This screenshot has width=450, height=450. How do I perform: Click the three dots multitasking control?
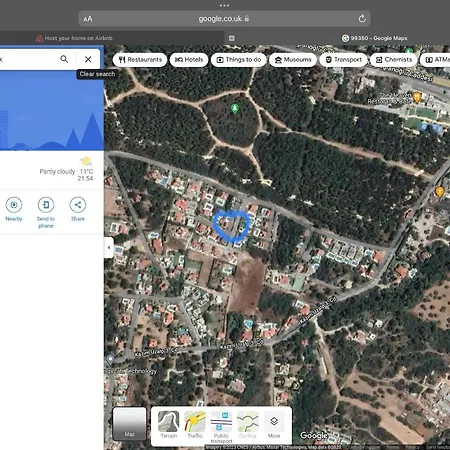pos(224,5)
